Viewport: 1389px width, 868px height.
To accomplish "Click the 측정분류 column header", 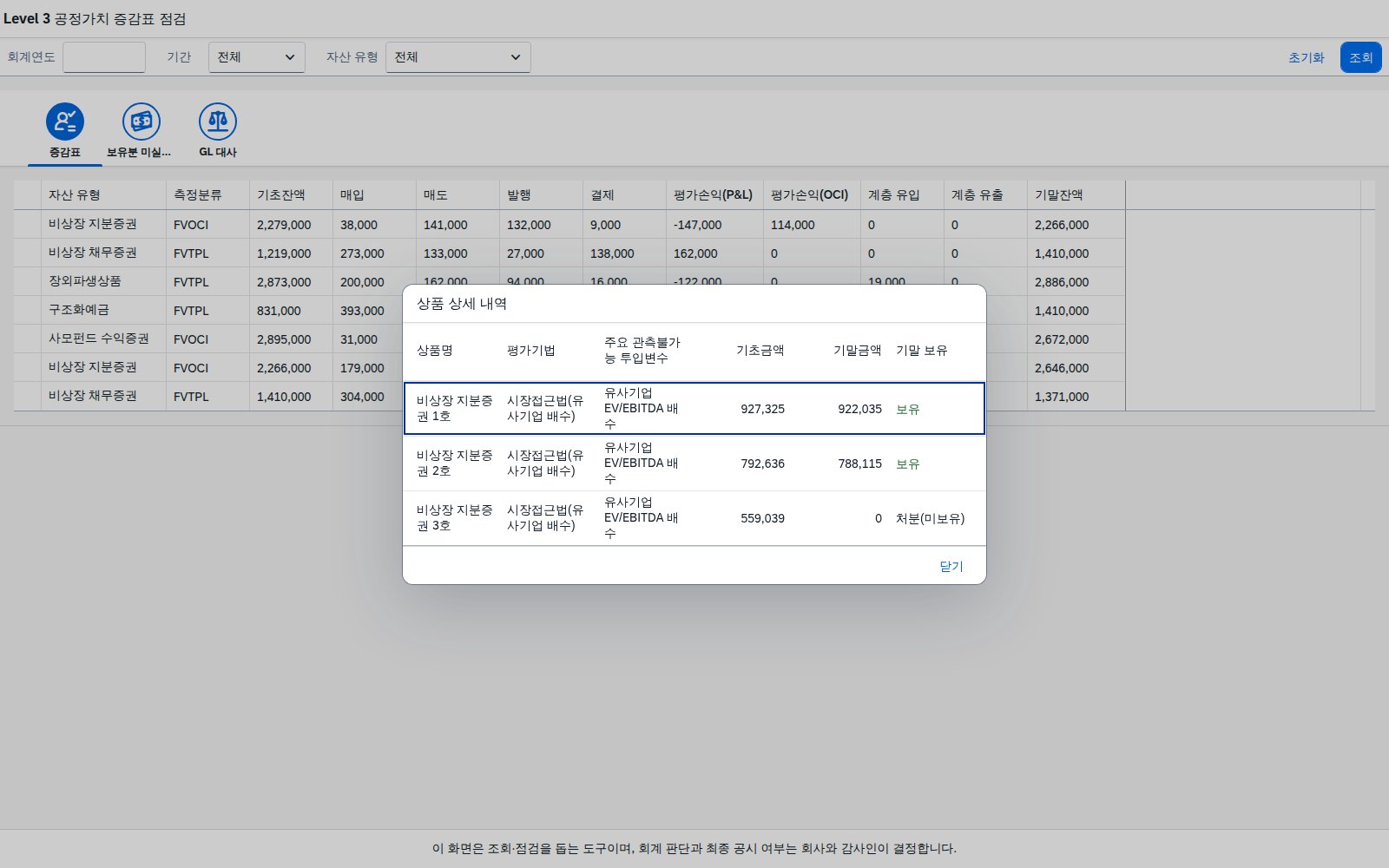I will click(x=207, y=195).
